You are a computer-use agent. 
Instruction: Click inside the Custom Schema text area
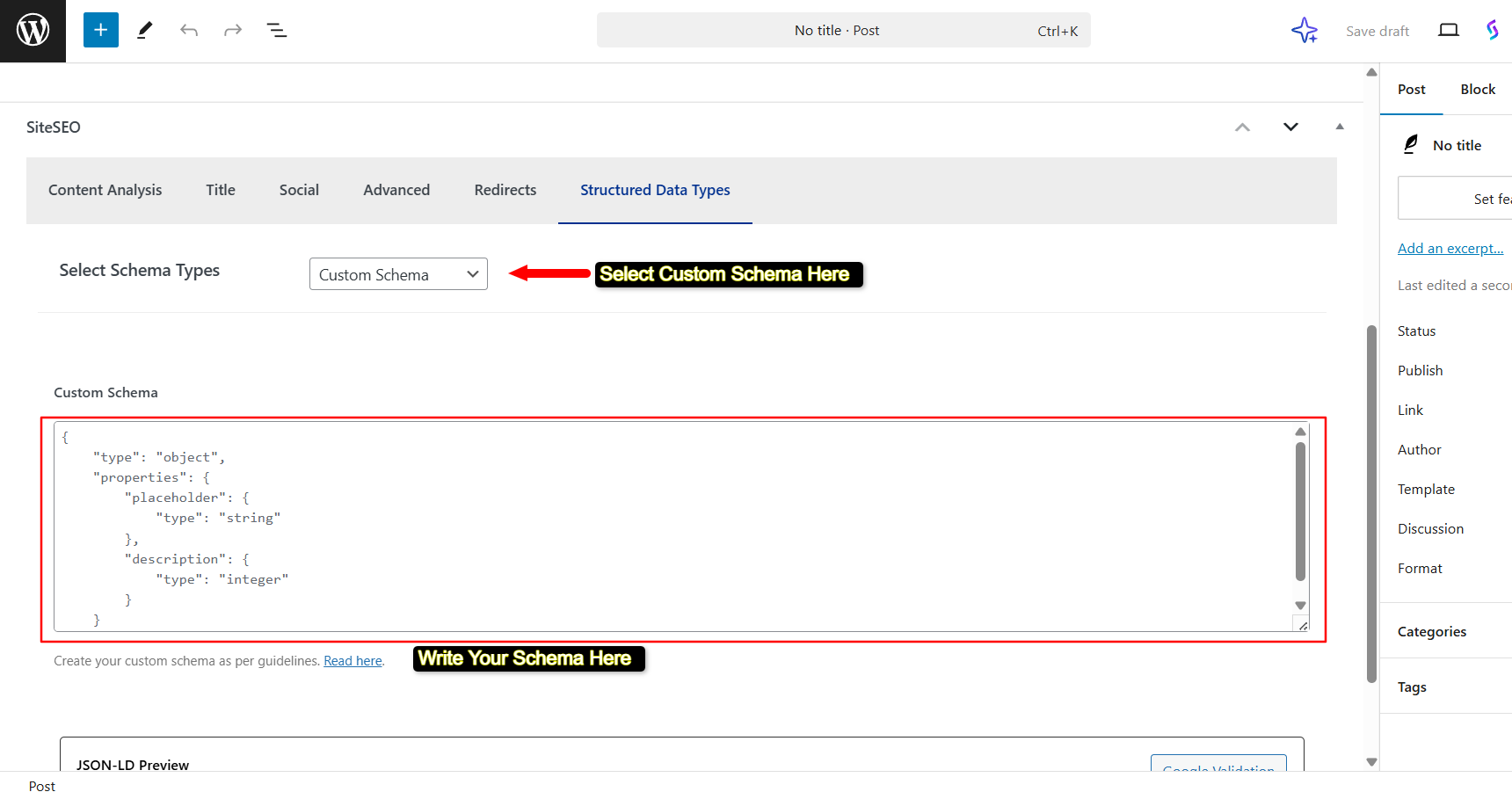point(668,526)
